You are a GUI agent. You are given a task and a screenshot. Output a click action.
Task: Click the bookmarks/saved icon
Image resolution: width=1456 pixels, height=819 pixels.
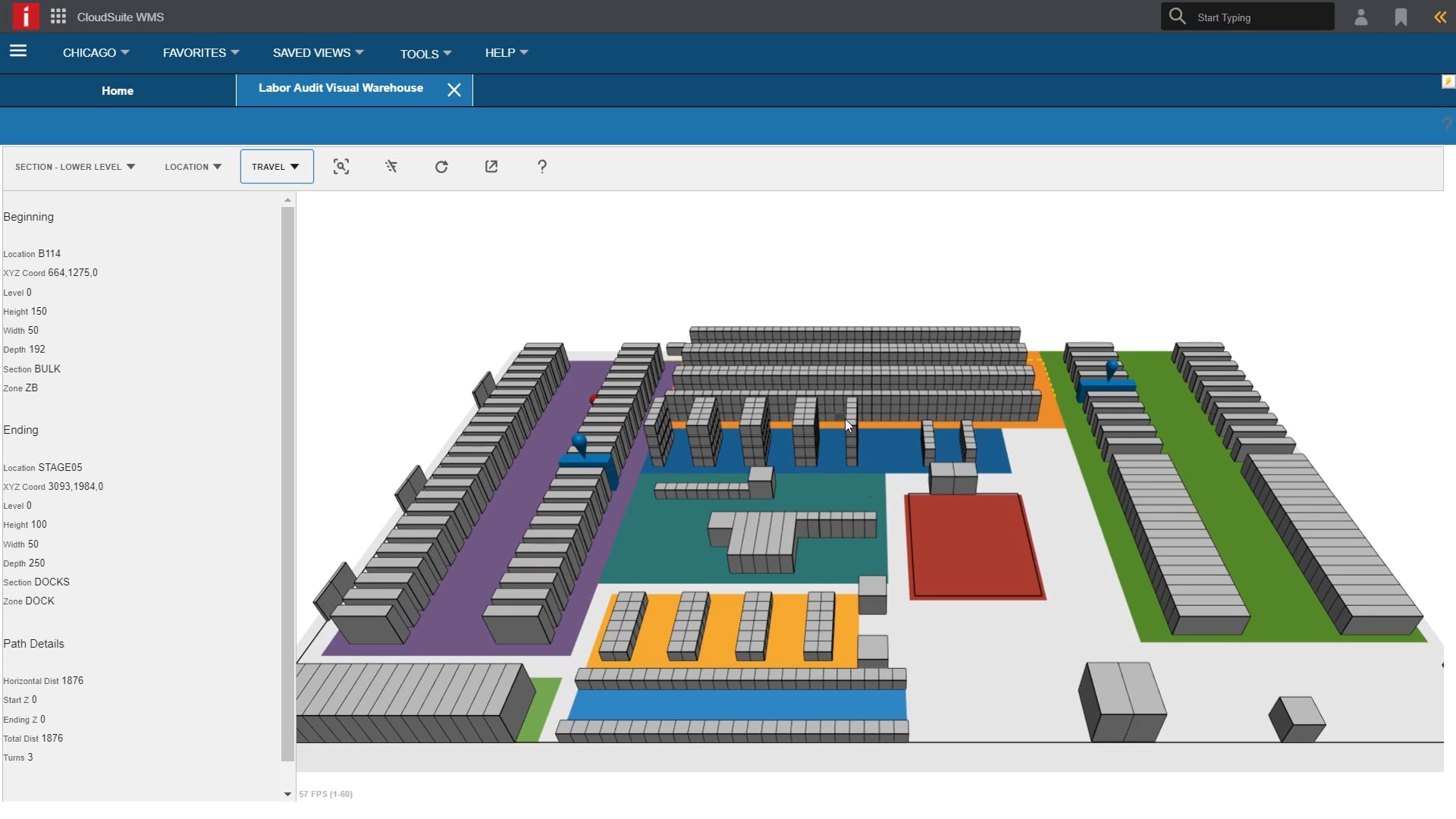pyautogui.click(x=1400, y=17)
